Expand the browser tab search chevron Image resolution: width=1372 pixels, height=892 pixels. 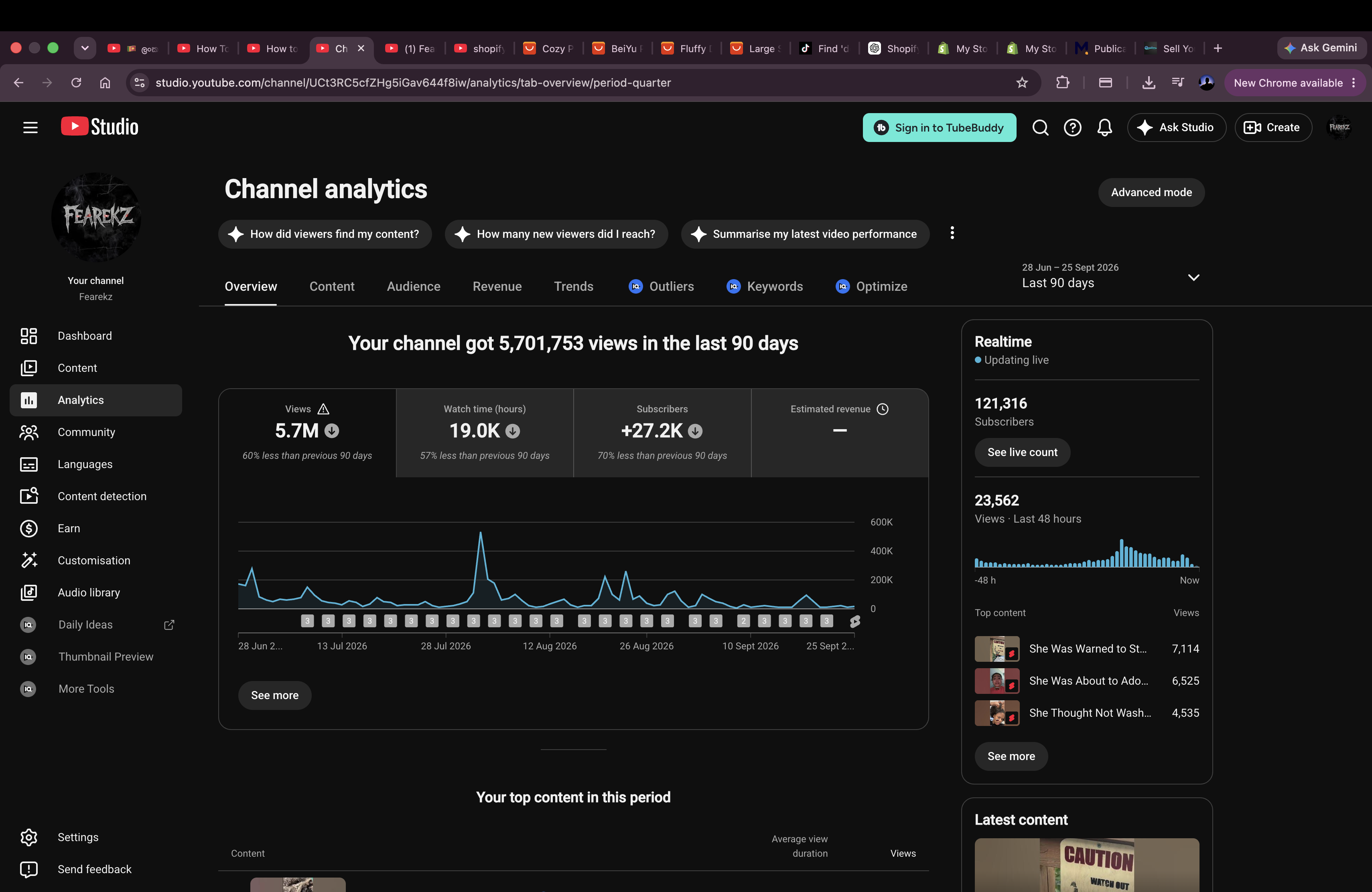coord(85,49)
